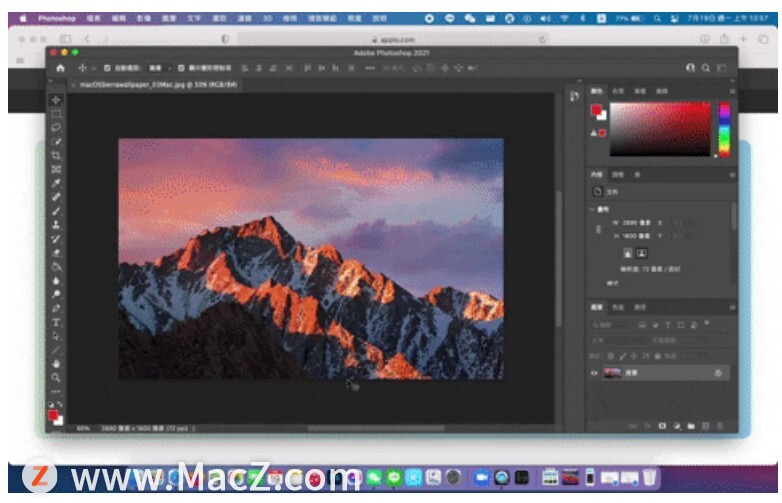The image size is (782, 503).
Task: Select the Clone Stamp tool
Action: pos(56,225)
